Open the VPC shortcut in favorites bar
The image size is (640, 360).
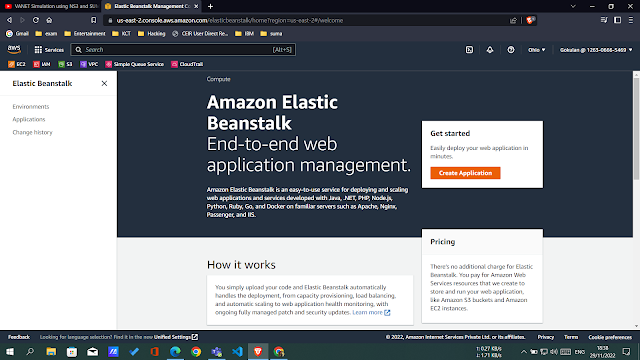pos(89,64)
